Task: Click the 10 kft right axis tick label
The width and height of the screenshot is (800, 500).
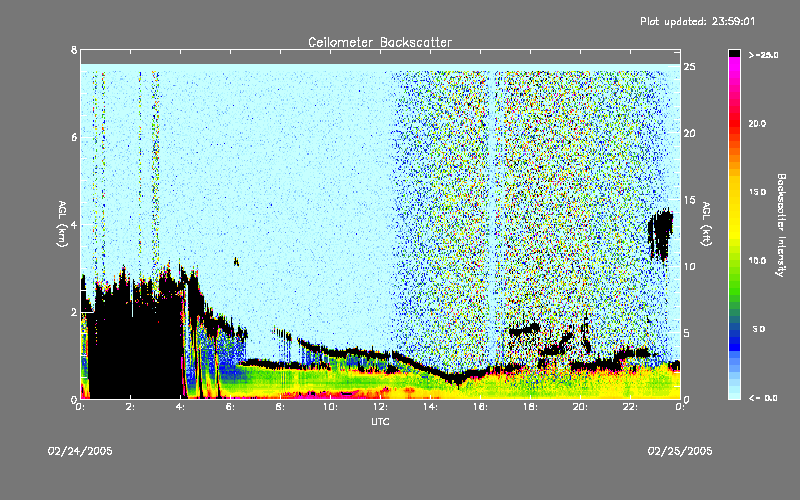Action: [x=690, y=266]
